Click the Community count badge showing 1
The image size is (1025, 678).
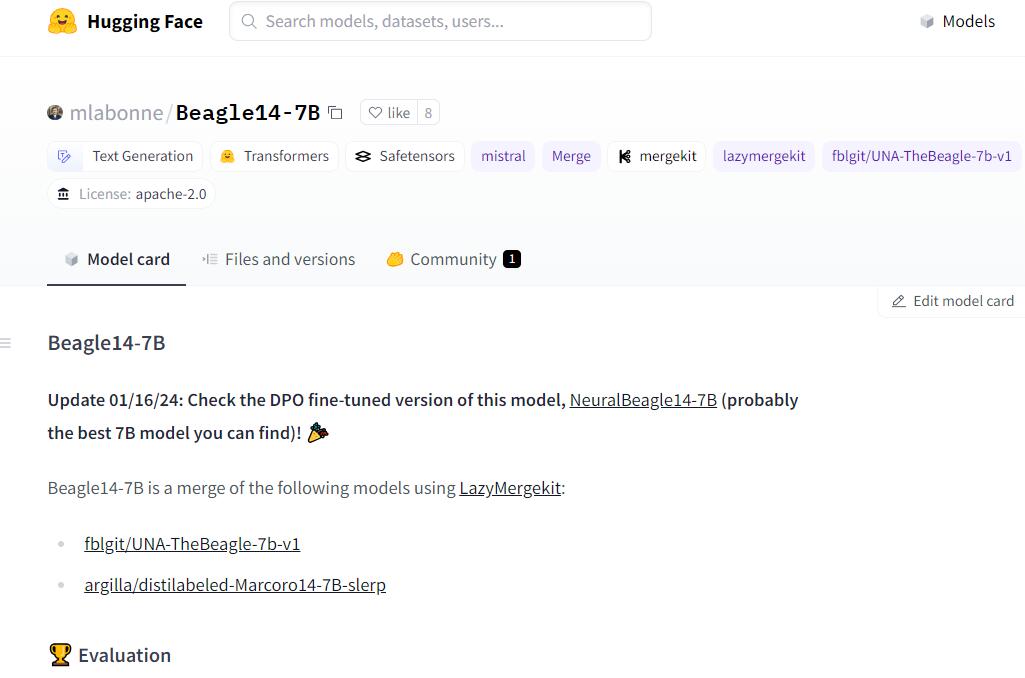(512, 260)
